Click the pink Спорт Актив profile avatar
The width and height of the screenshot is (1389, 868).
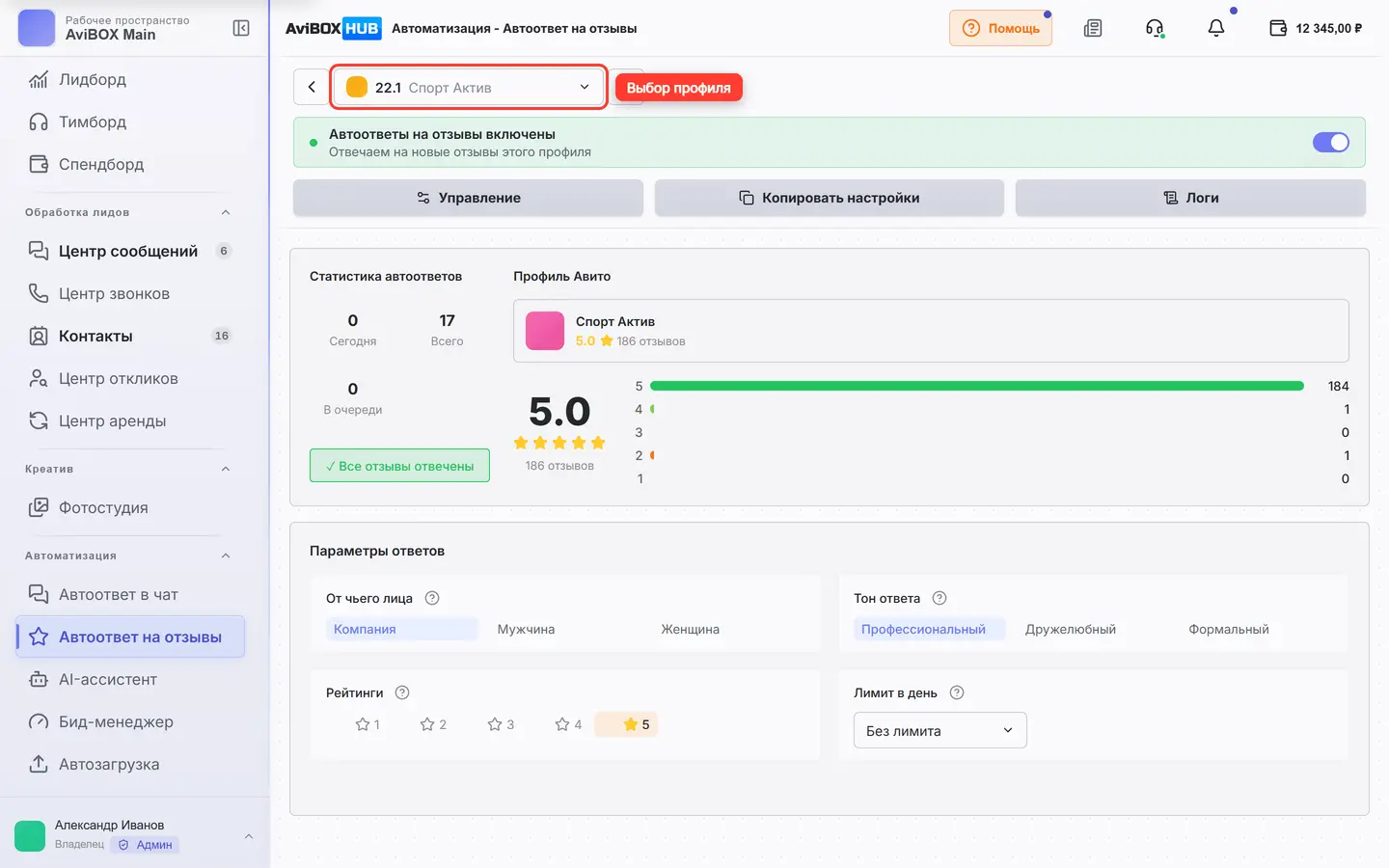(x=545, y=331)
